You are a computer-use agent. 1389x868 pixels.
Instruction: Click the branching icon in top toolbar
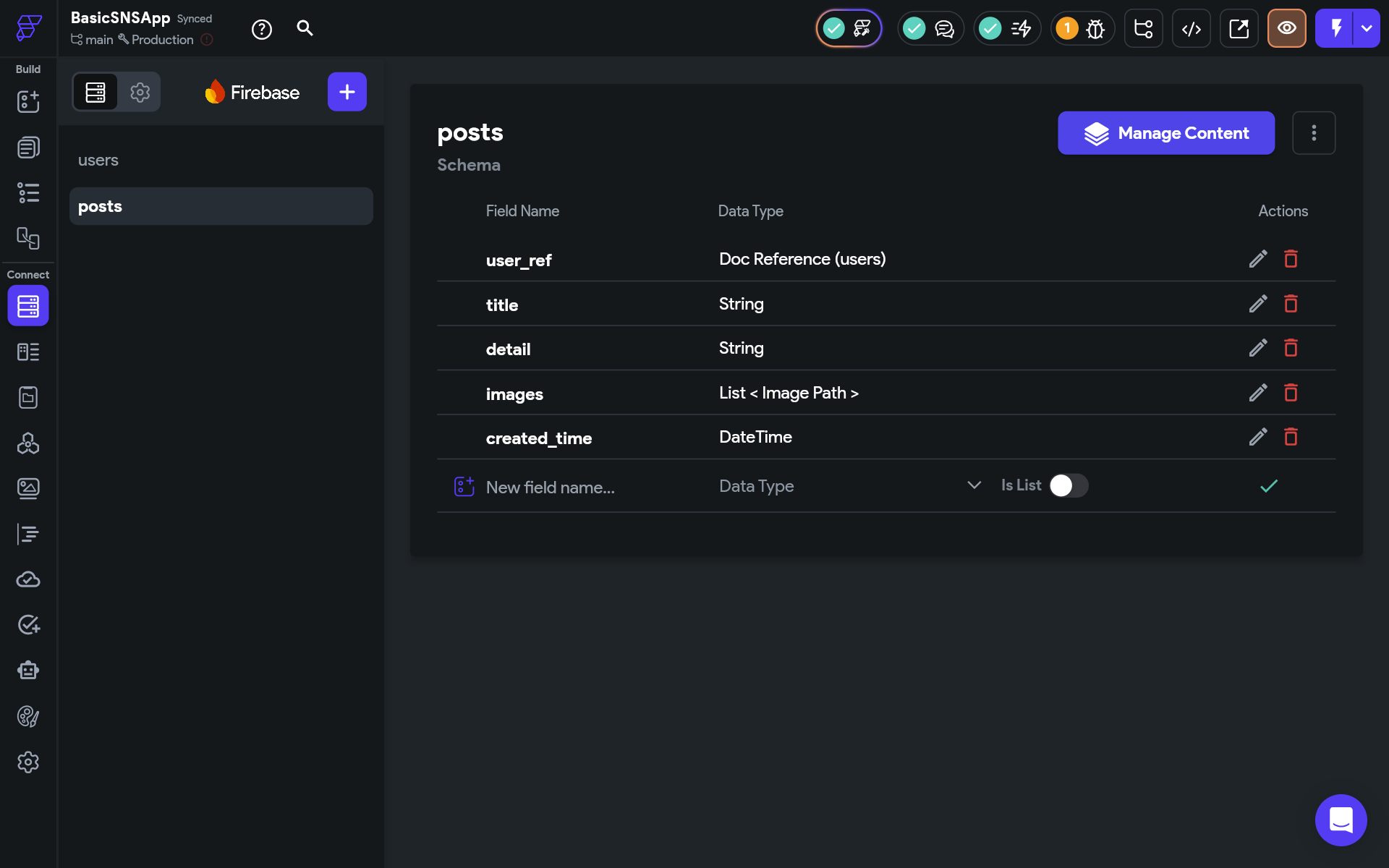(x=1143, y=28)
